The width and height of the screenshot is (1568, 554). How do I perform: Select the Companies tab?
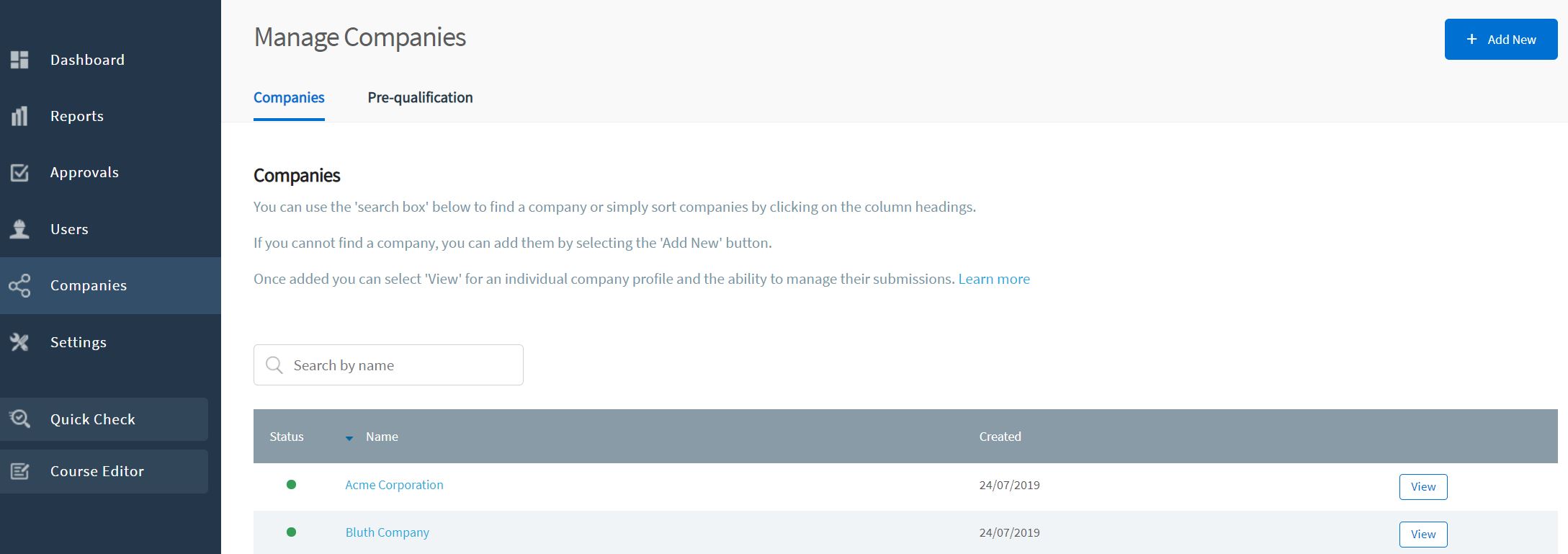click(x=289, y=97)
